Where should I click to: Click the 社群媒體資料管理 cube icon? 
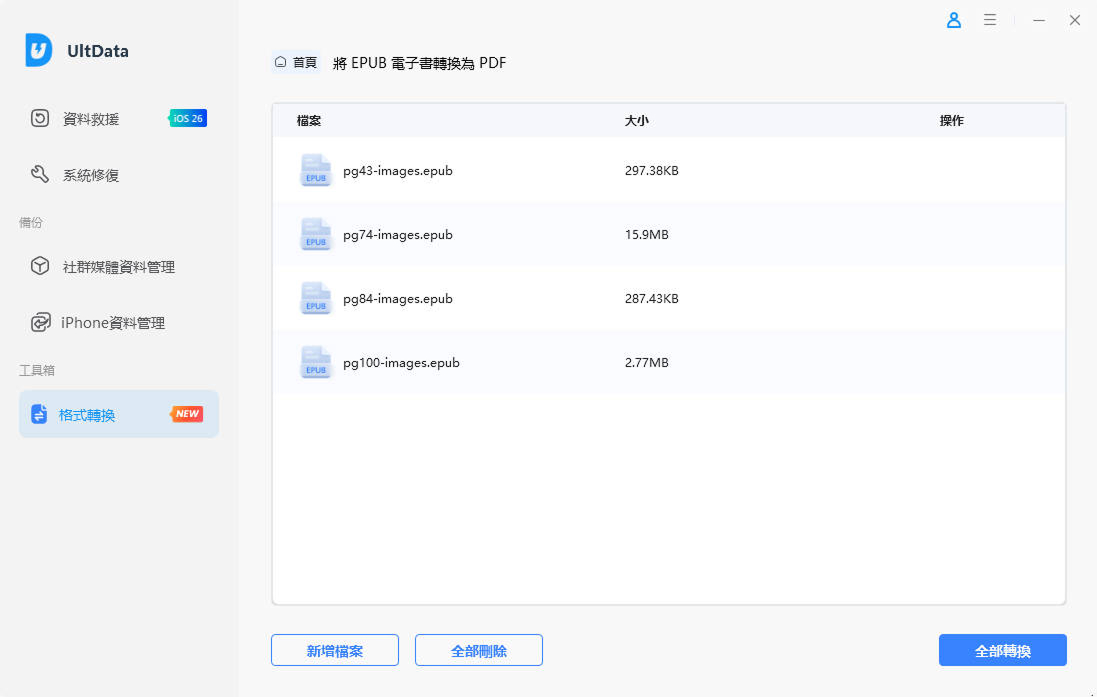(40, 266)
